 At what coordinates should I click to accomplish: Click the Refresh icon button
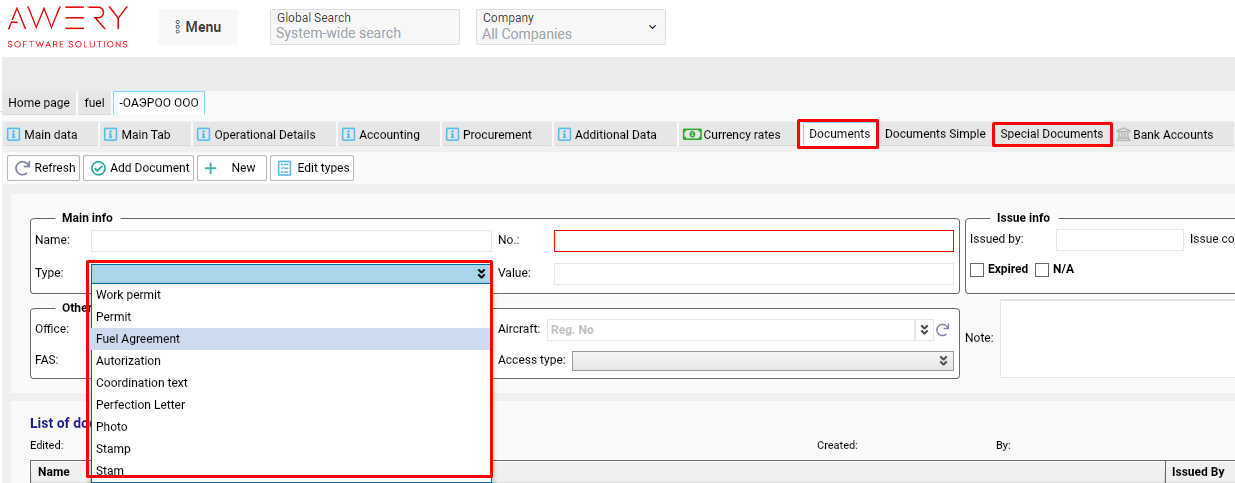22,168
